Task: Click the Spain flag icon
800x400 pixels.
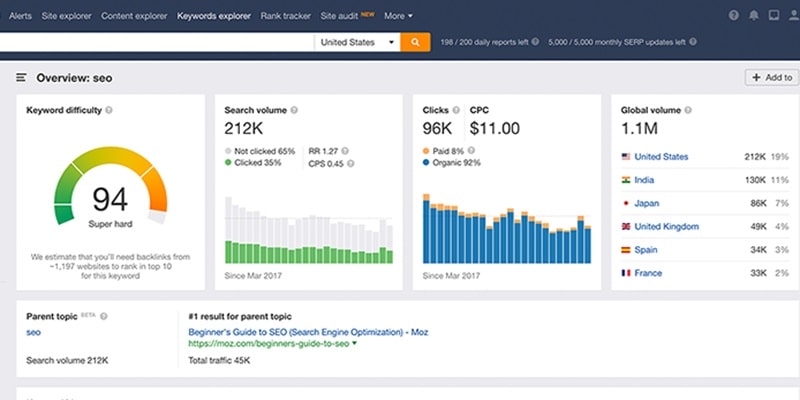Action: [x=626, y=250]
